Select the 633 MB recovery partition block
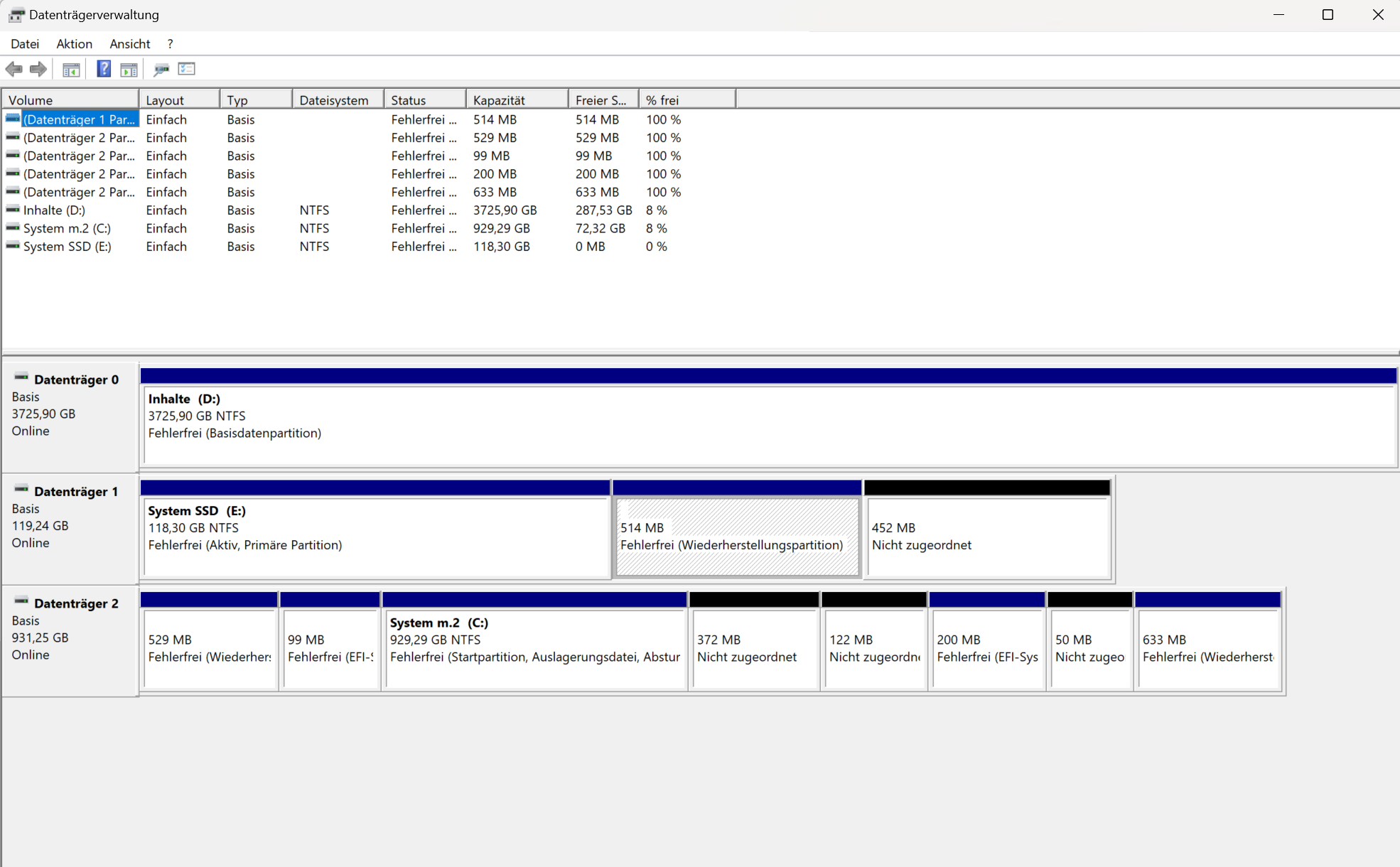 coord(1208,647)
